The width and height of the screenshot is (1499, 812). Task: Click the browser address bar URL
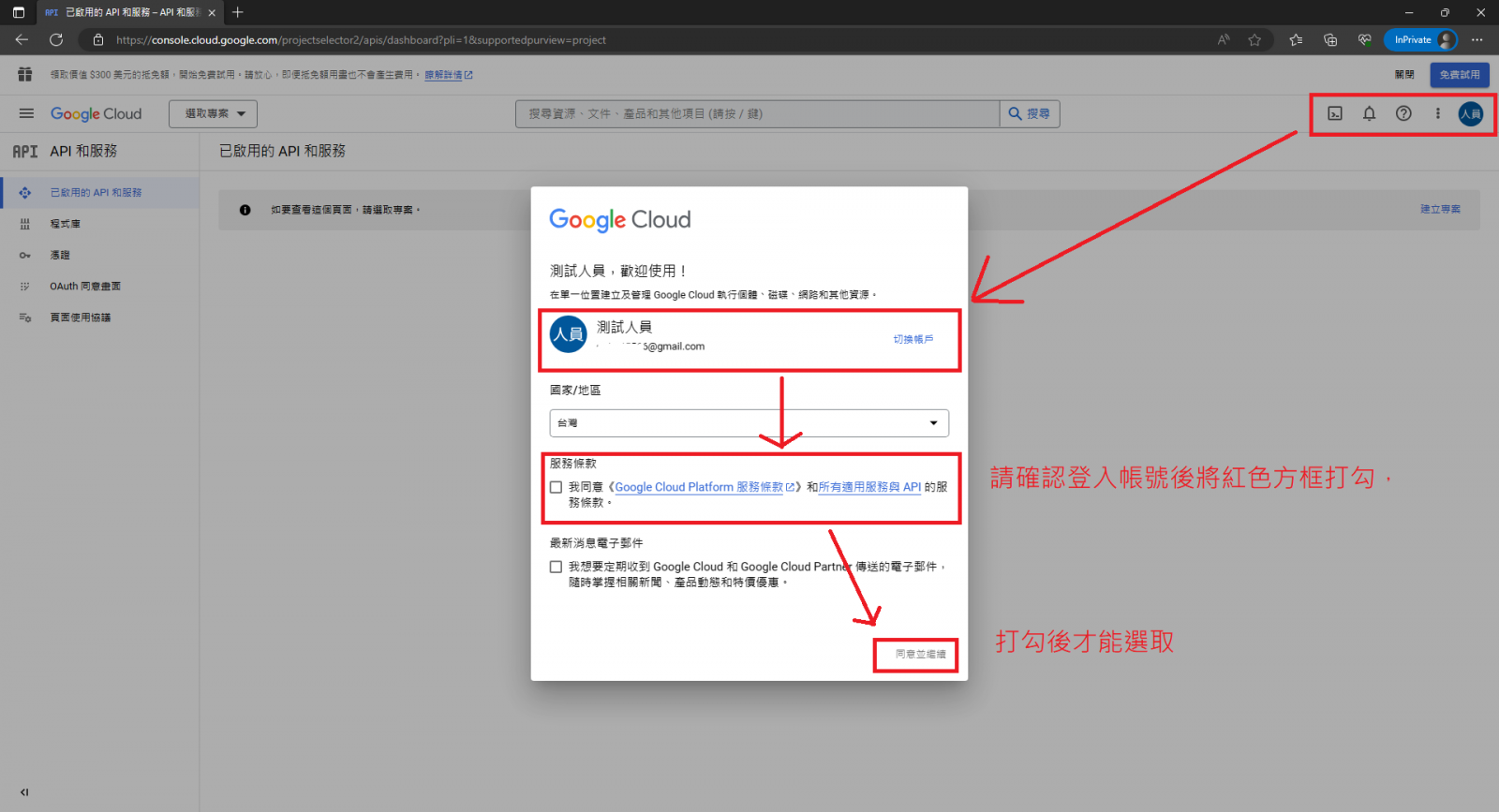click(361, 40)
